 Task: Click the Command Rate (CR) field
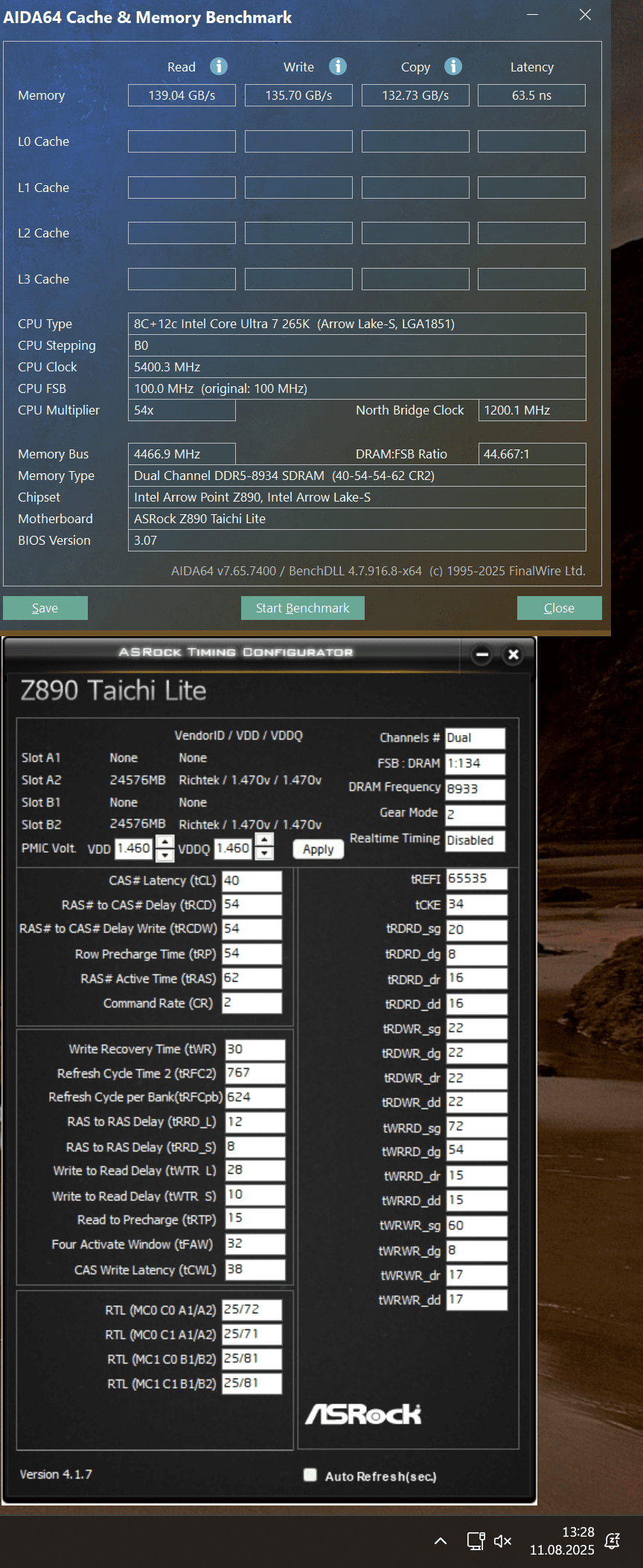(252, 1002)
